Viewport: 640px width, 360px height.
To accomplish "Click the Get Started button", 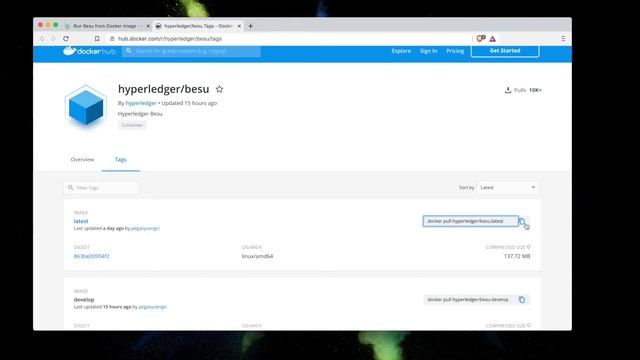I will (x=505, y=51).
